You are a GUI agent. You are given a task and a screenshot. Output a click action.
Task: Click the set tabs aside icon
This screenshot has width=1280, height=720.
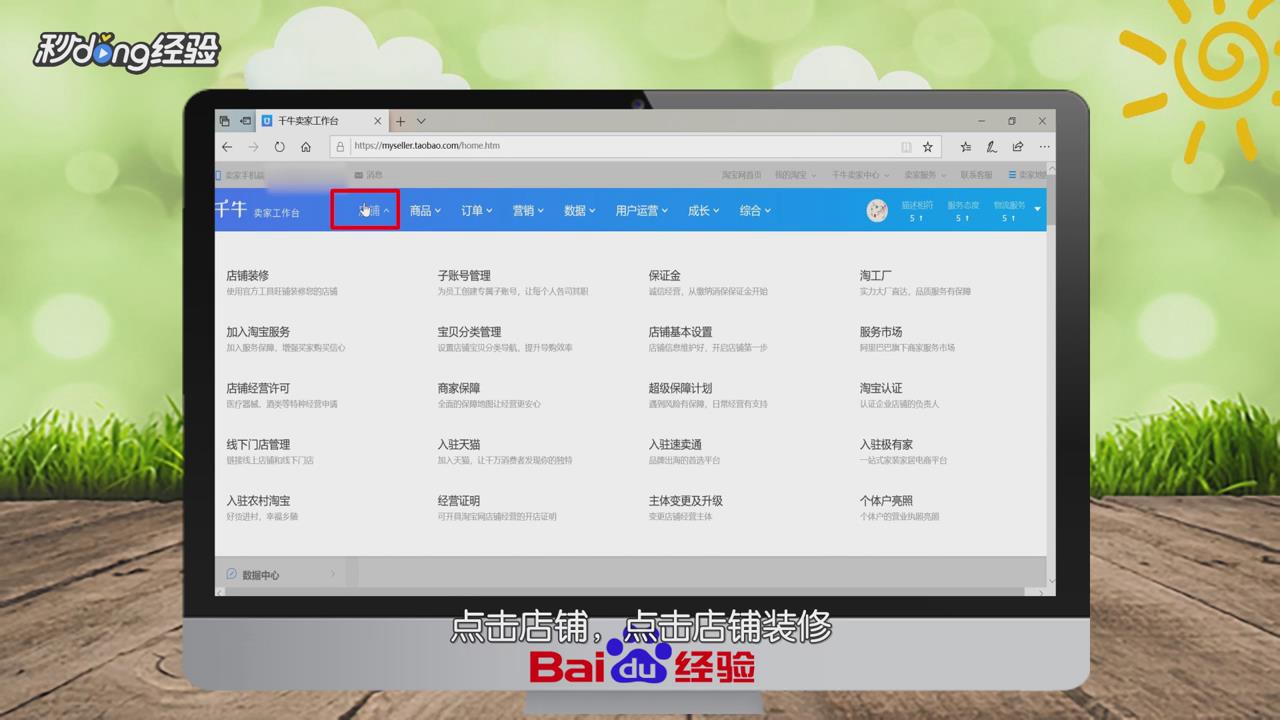click(245, 121)
